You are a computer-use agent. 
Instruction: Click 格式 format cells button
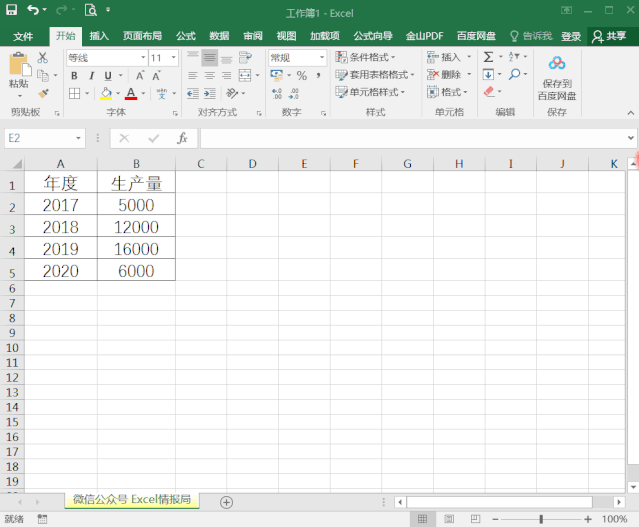(447, 92)
